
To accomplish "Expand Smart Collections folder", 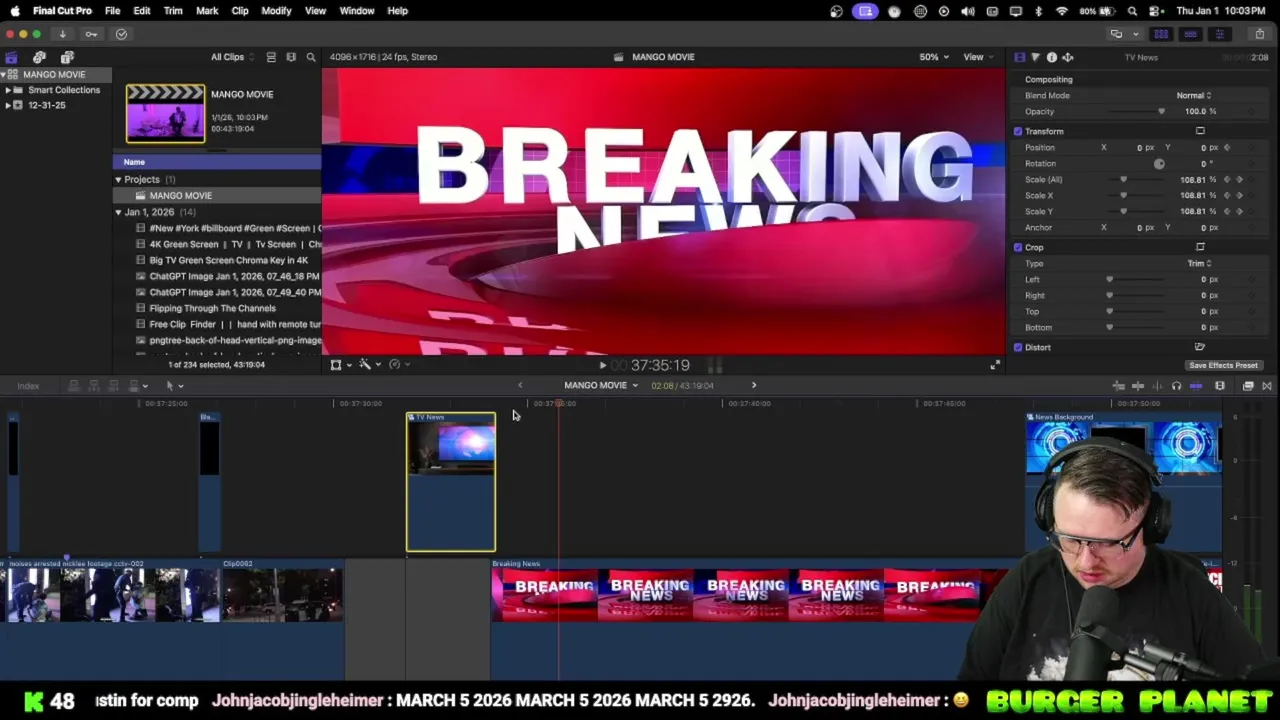I will (x=7, y=90).
